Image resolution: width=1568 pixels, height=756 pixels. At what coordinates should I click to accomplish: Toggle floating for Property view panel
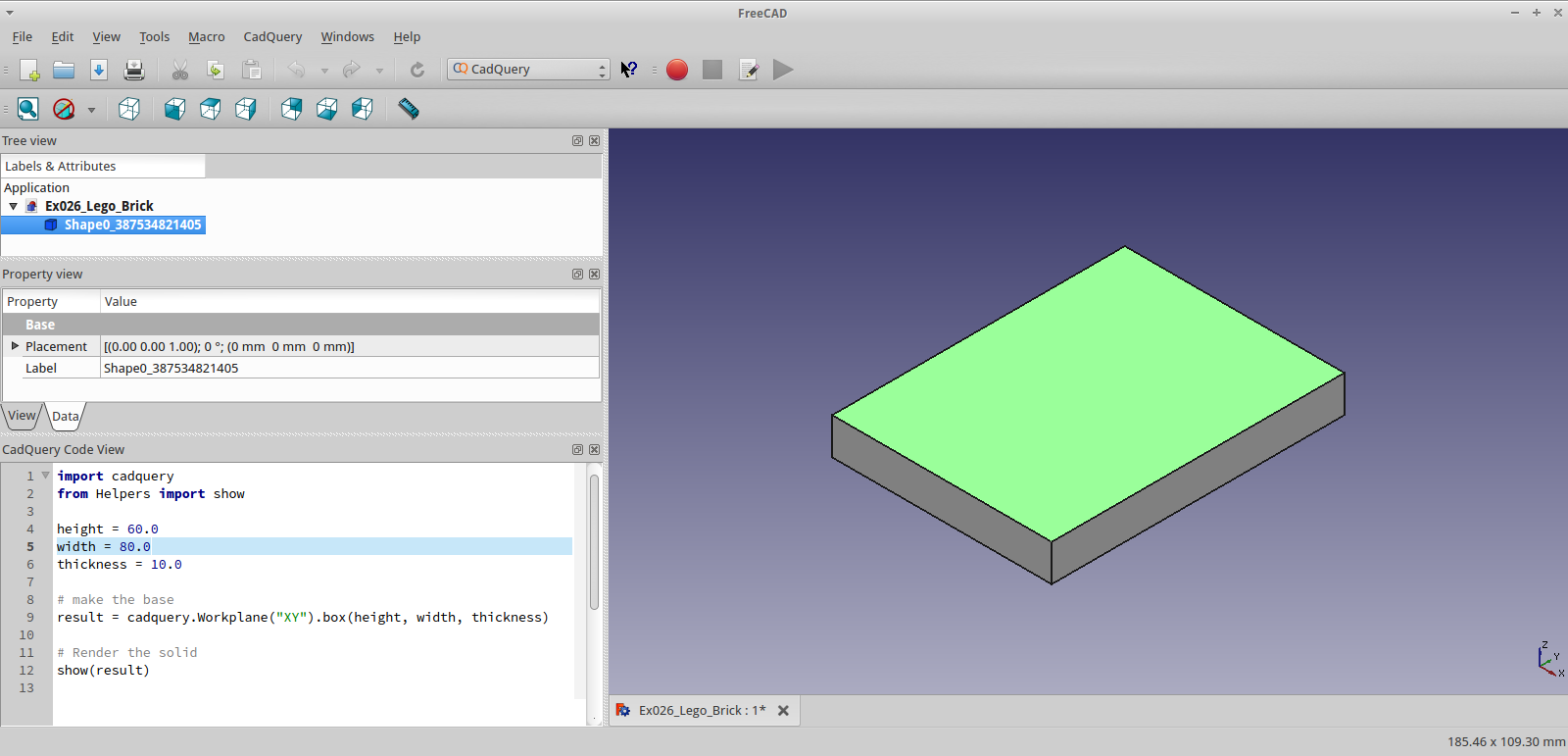(577, 275)
